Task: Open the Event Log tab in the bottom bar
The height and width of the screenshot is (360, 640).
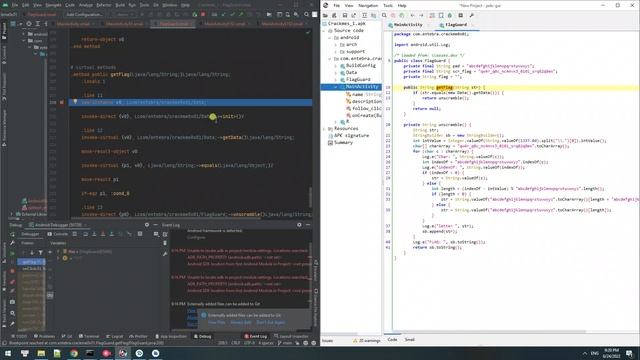Action: [256, 336]
